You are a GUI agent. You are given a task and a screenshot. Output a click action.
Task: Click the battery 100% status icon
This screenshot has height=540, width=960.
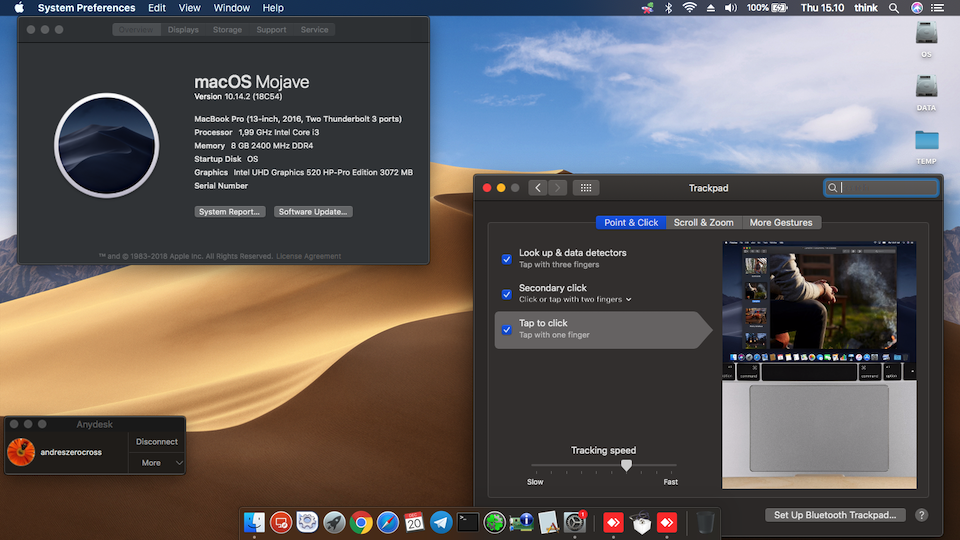pyautogui.click(x=767, y=8)
